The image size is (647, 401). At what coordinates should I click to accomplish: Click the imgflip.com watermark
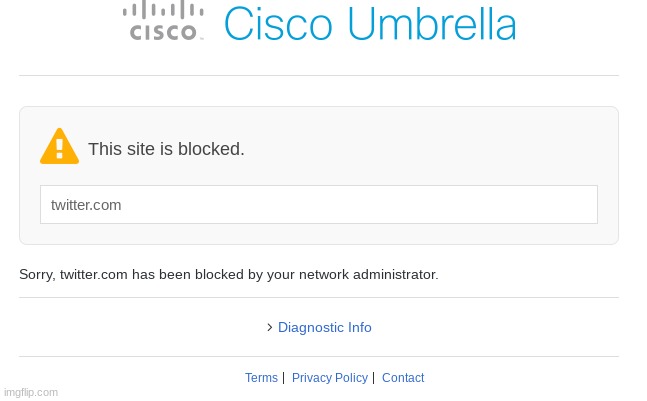[31, 392]
